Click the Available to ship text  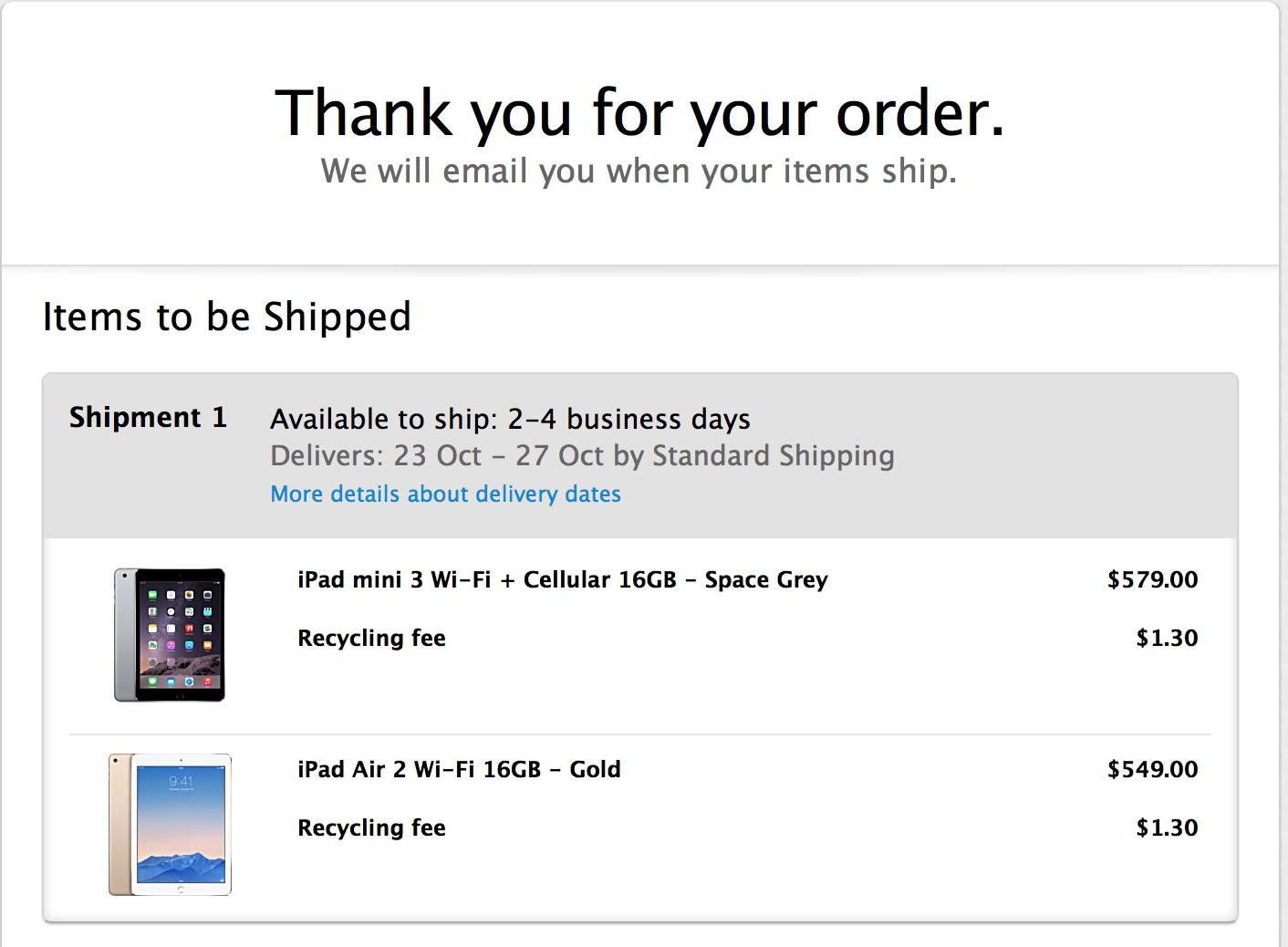[510, 420]
